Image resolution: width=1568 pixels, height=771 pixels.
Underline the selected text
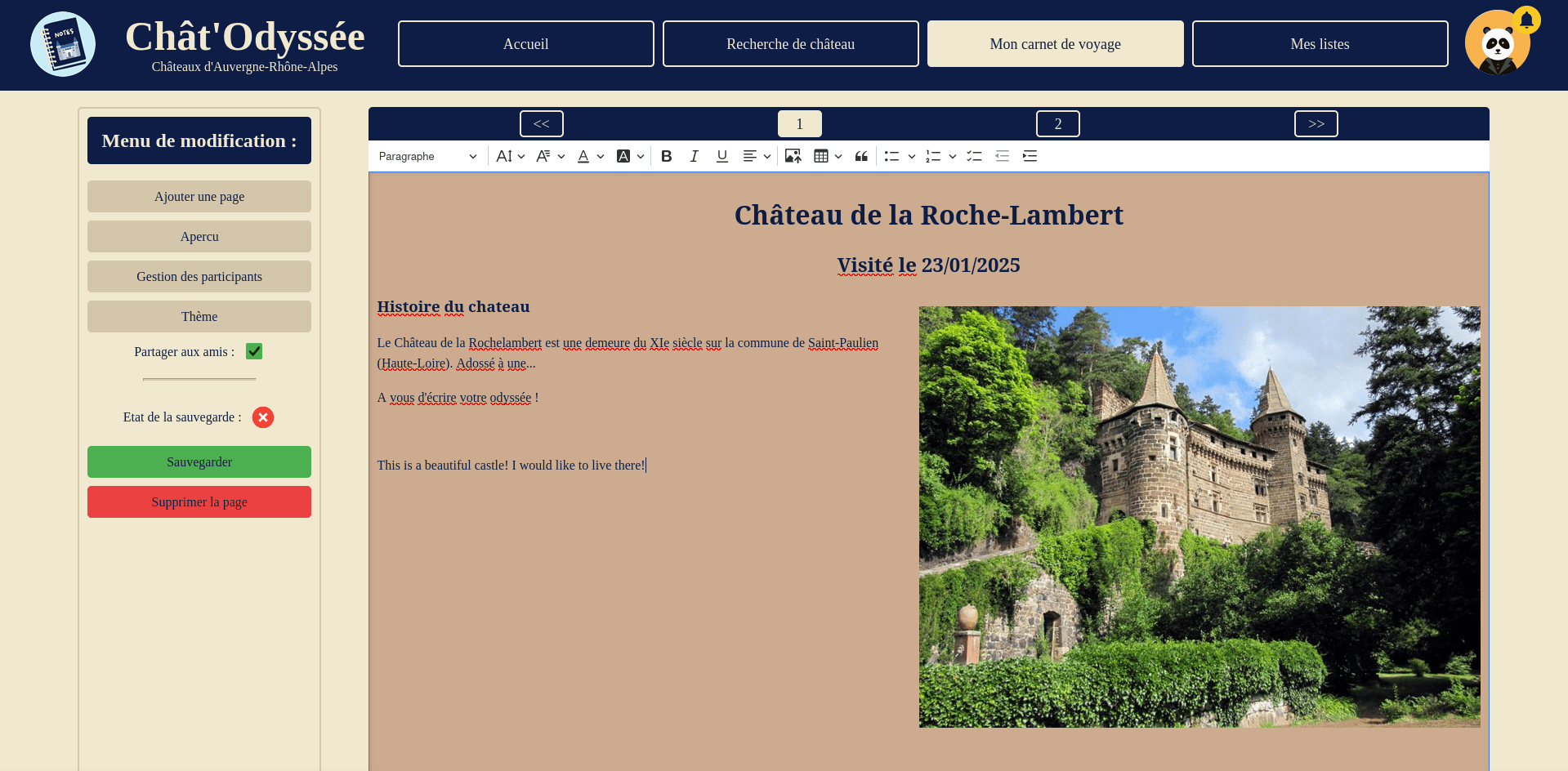(x=721, y=156)
